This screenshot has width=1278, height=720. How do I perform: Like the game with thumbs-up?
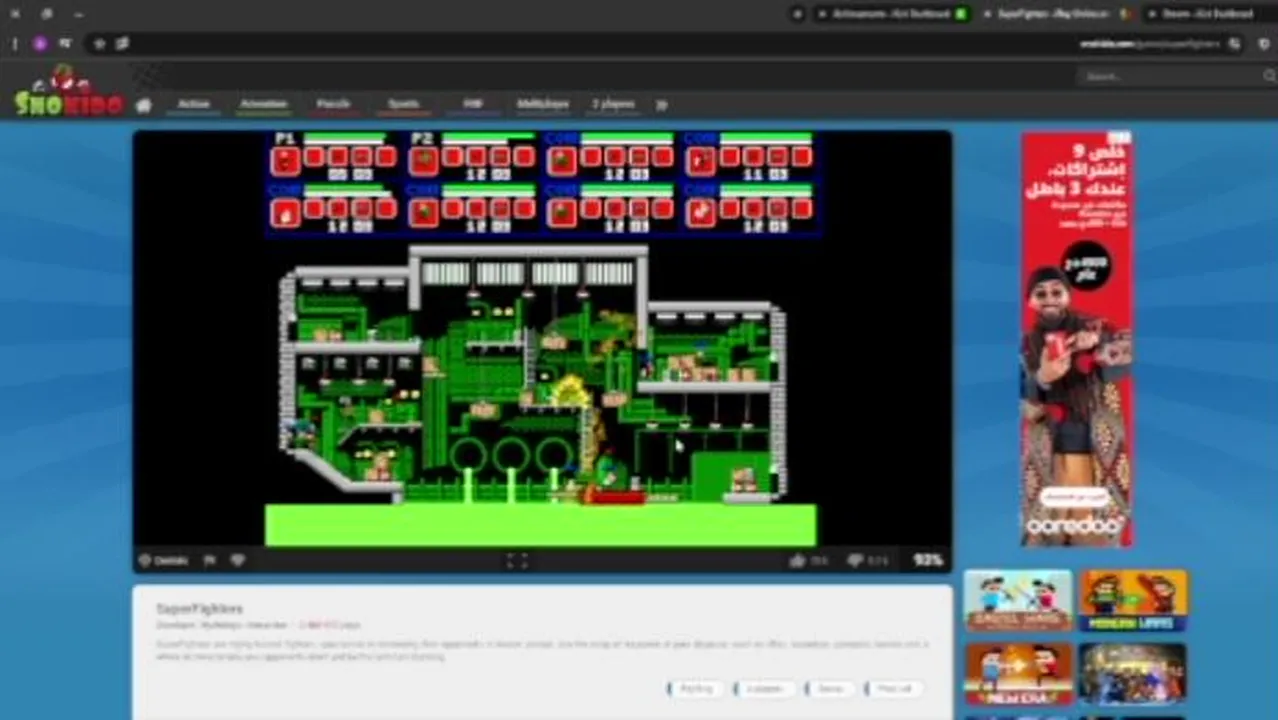pyautogui.click(x=797, y=561)
